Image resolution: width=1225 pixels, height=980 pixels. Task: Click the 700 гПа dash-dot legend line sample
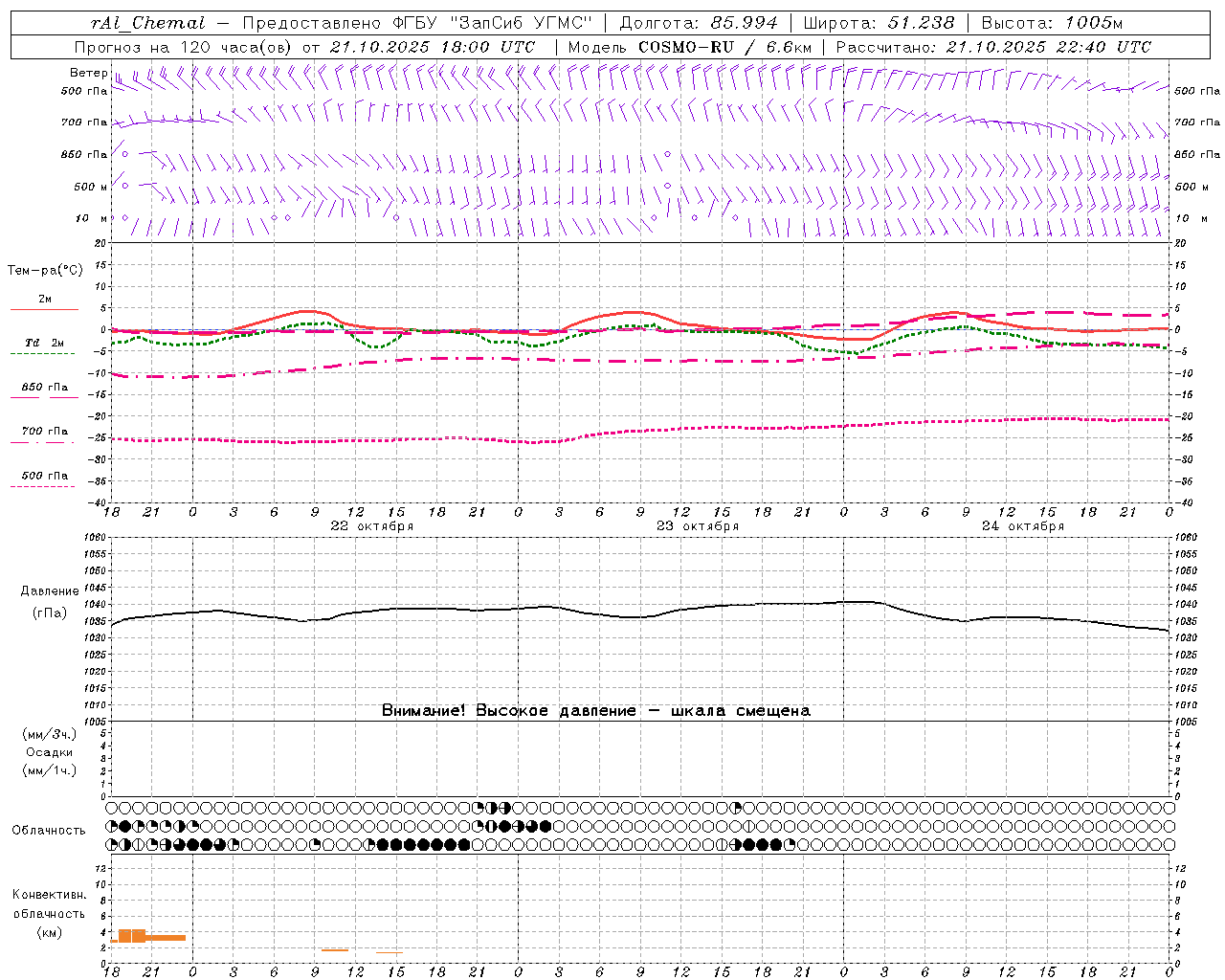(42, 442)
